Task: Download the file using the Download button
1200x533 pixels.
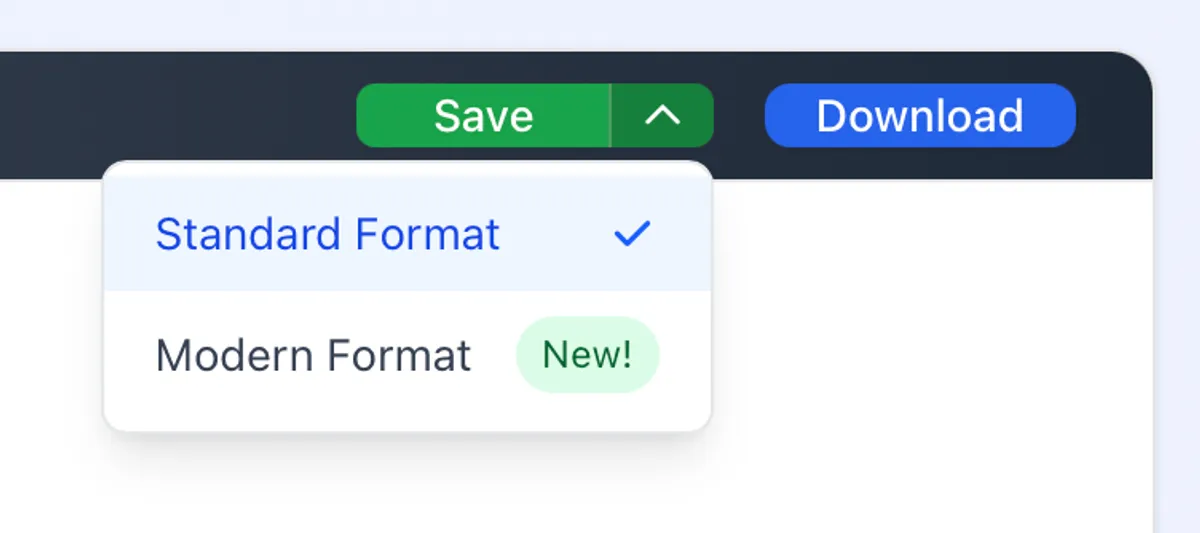Action: [x=919, y=116]
